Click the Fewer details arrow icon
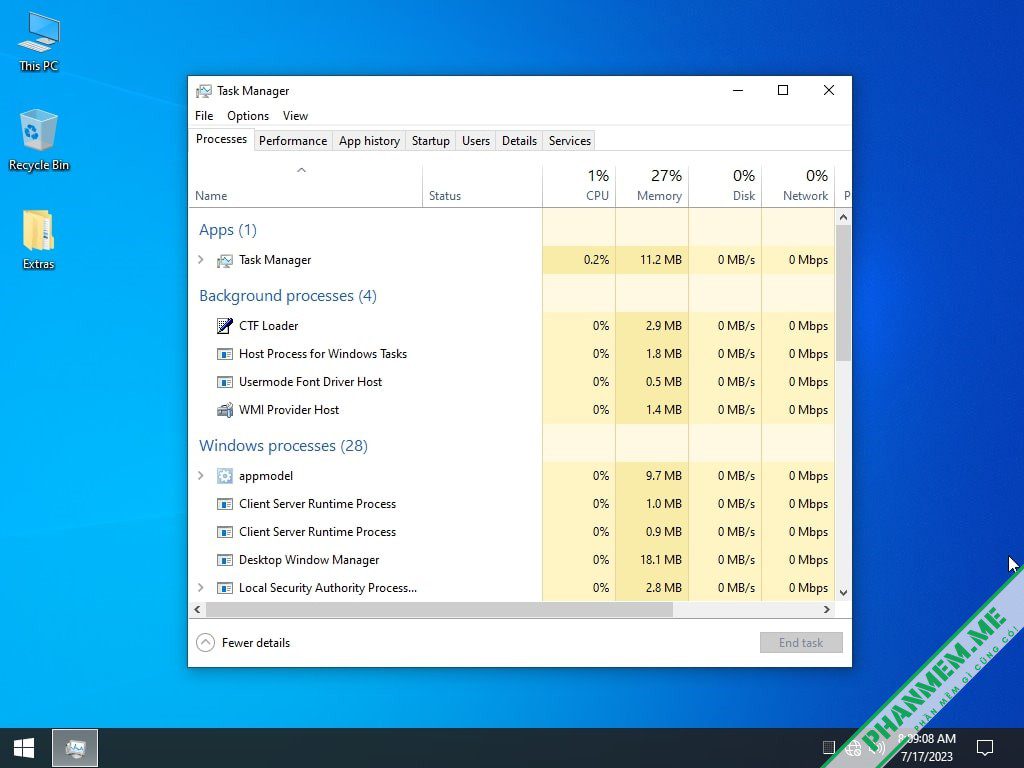Screen dimensions: 1024x768 tap(205, 643)
